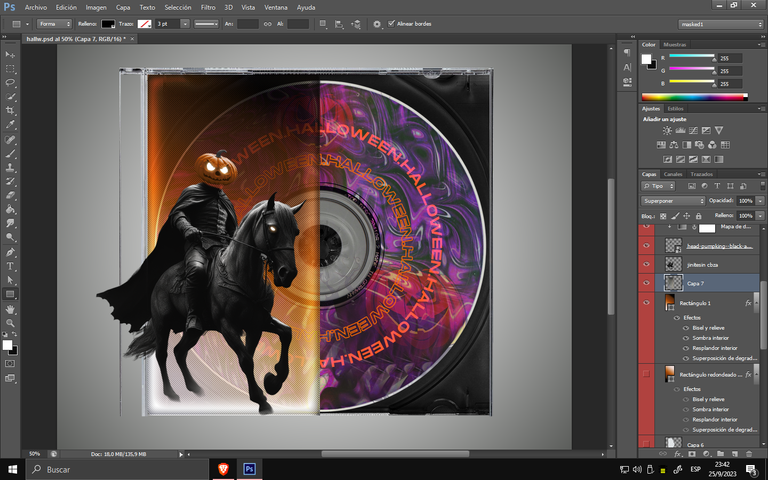
Task: Click the Brightness/Contrast adjustment icon
Action: pos(667,130)
